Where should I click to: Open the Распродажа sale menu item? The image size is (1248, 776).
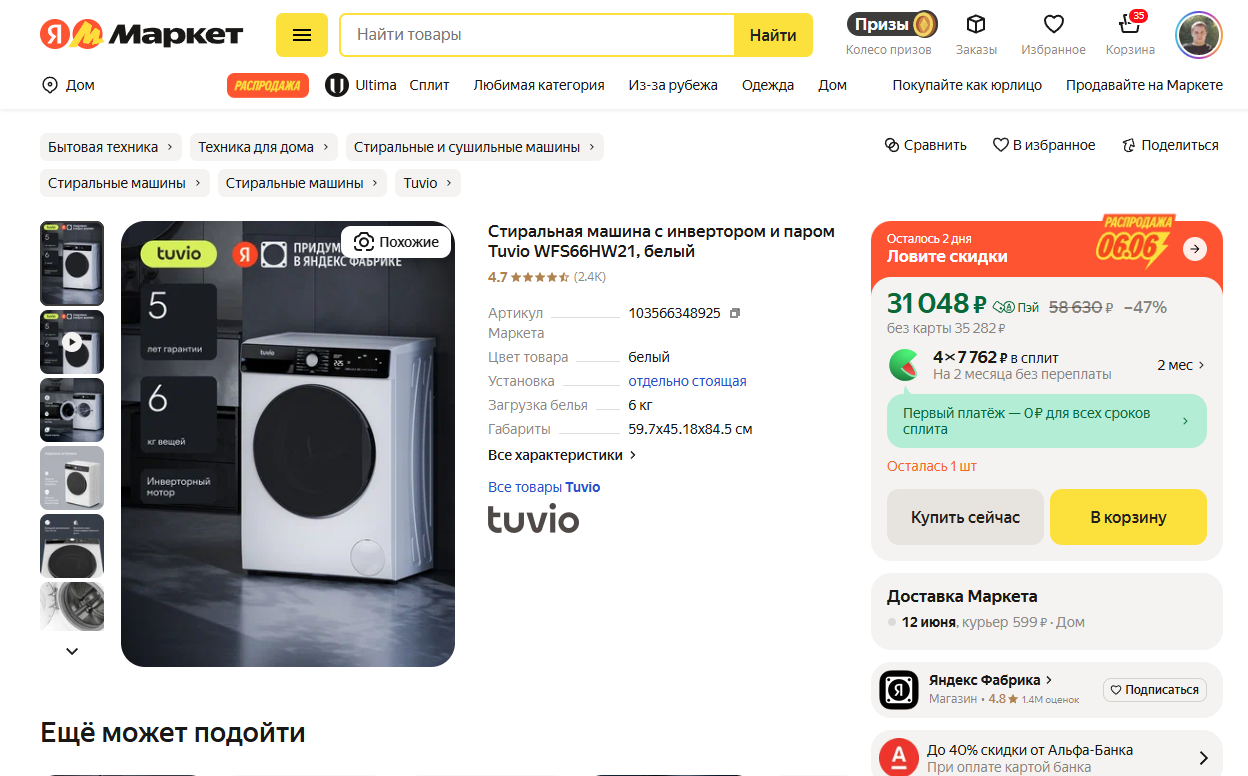click(268, 85)
